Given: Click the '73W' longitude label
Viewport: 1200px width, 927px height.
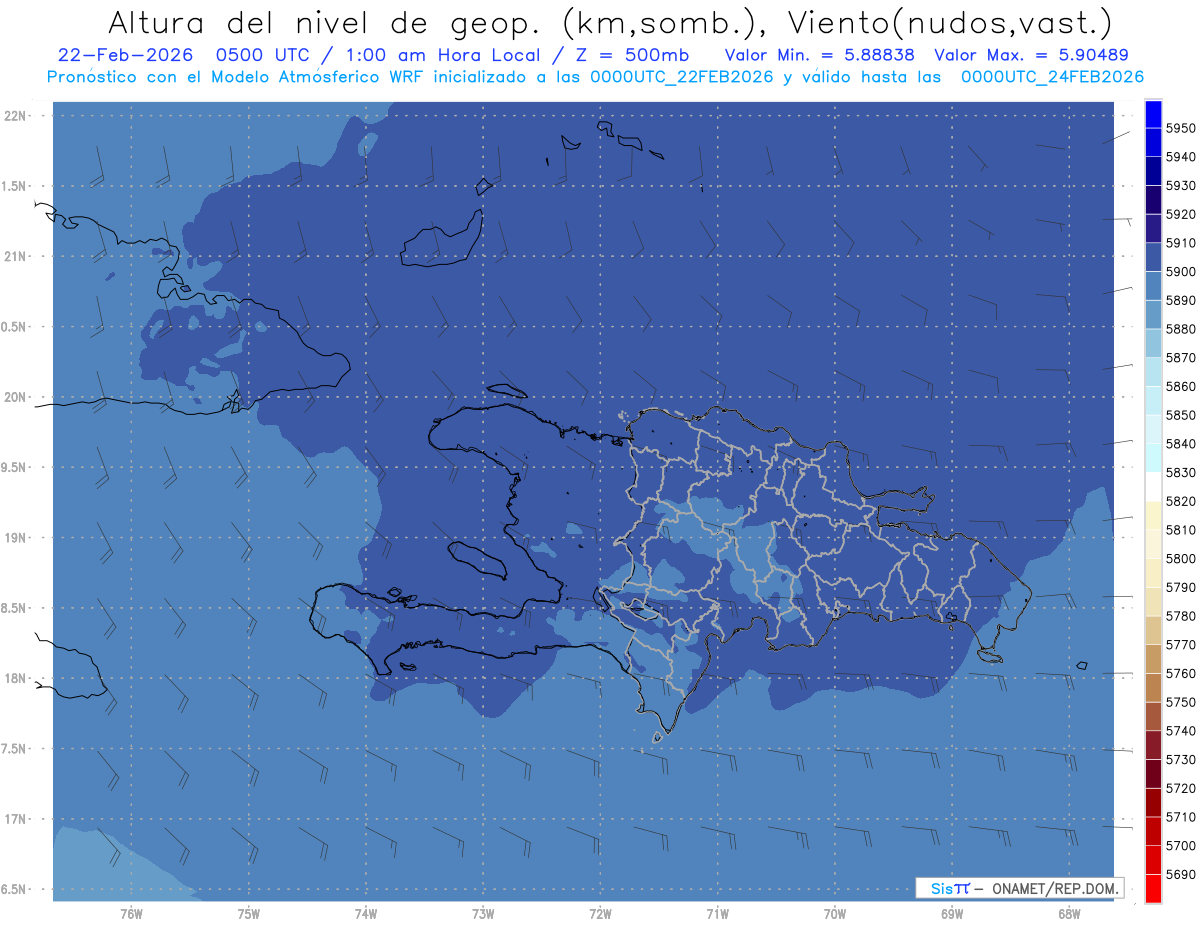Looking at the screenshot, I should [x=483, y=914].
